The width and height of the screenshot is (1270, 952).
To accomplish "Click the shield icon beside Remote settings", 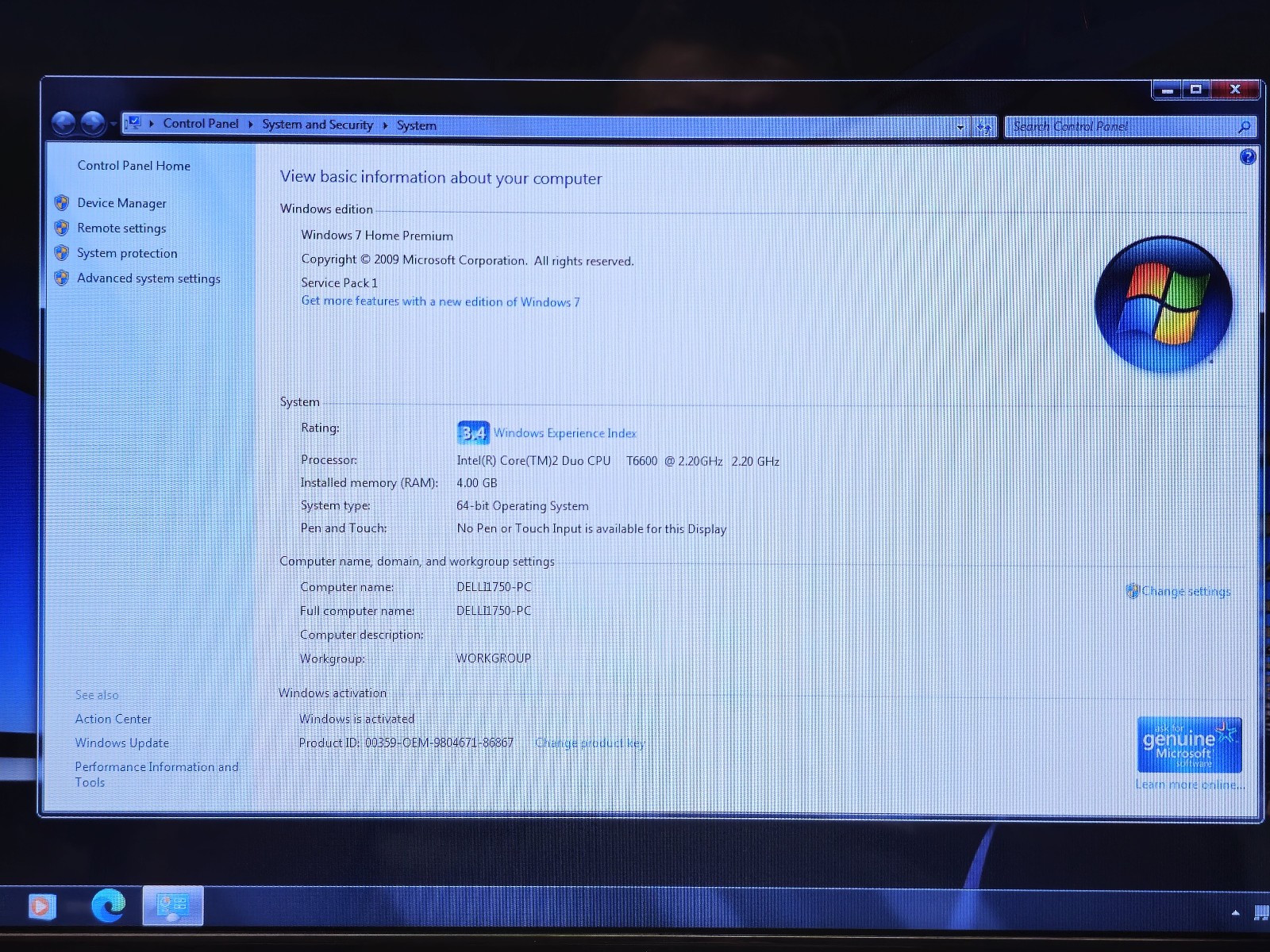I will coord(62,228).
